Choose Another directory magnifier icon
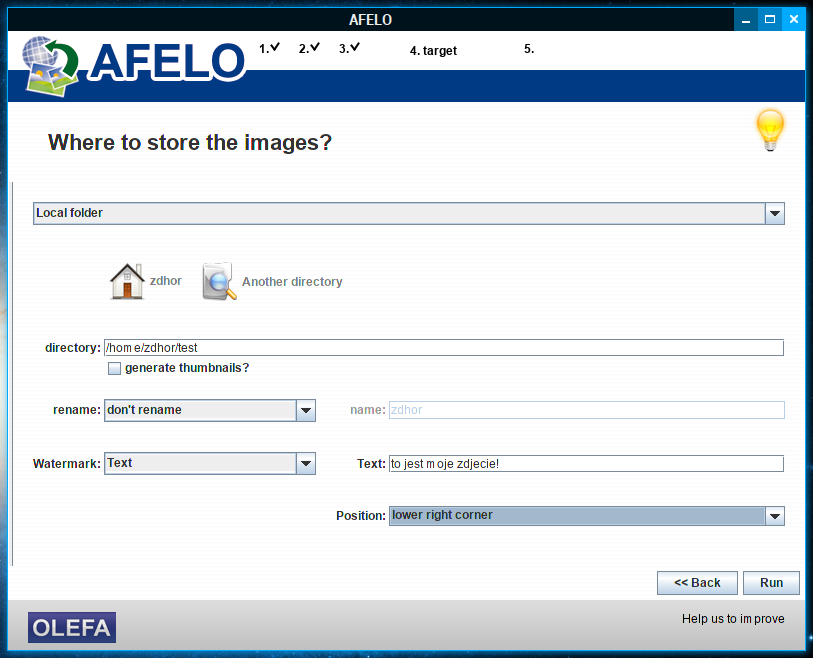 click(219, 281)
